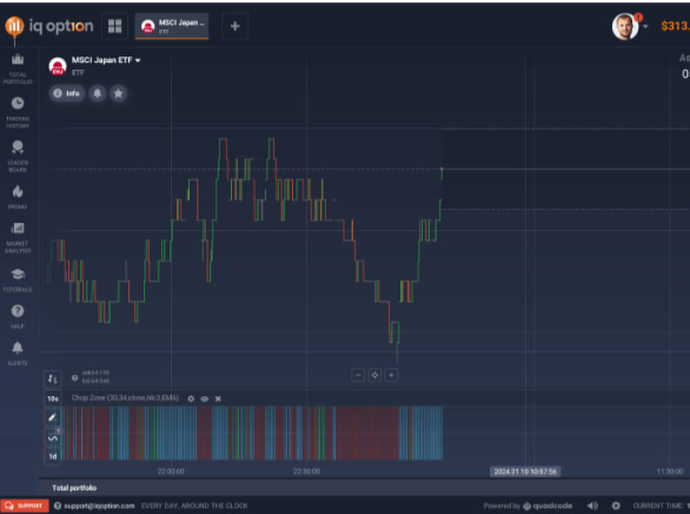Screen dimensions: 690x514
Task: Add a new asset tab with plus
Action: coord(235,26)
